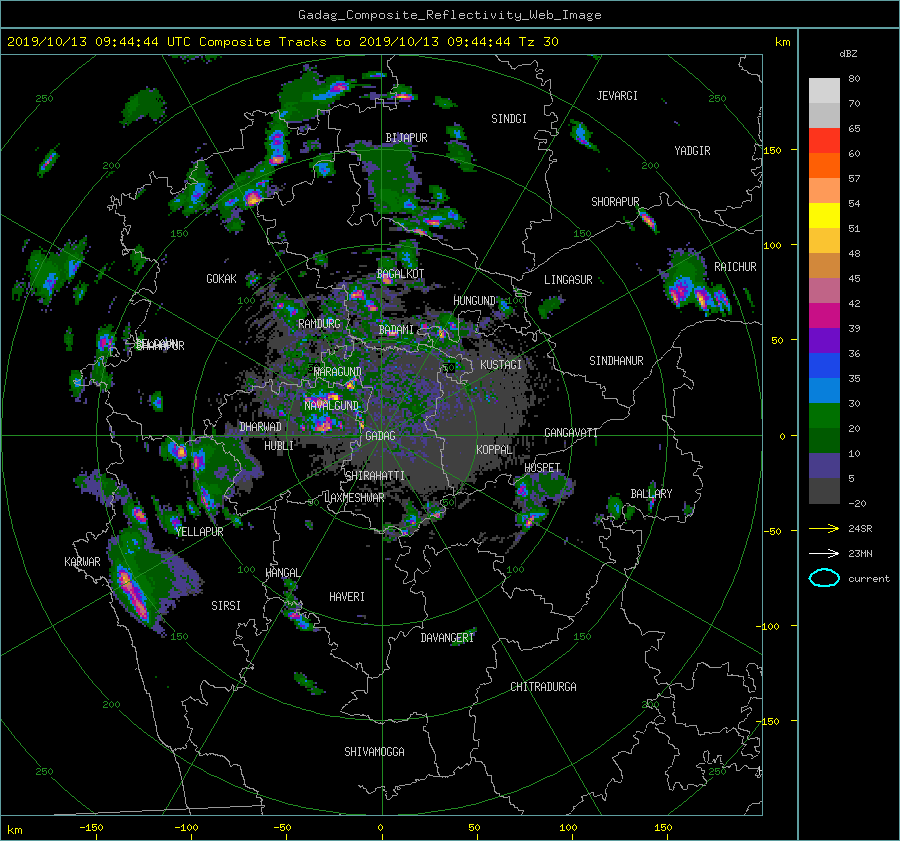
Task: Click the LAXMESHWAR city label
Action: (x=354, y=498)
